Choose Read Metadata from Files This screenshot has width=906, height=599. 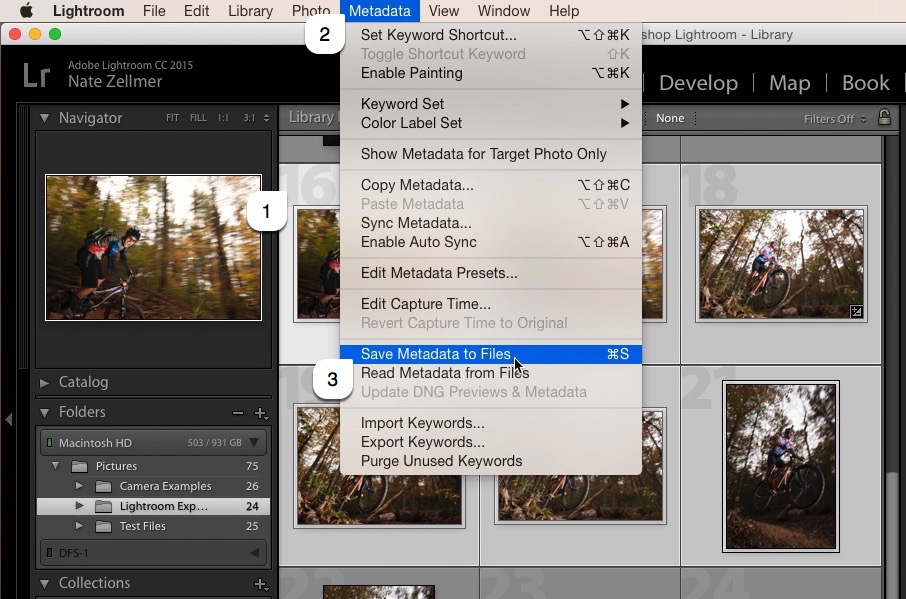pyautogui.click(x=491, y=373)
